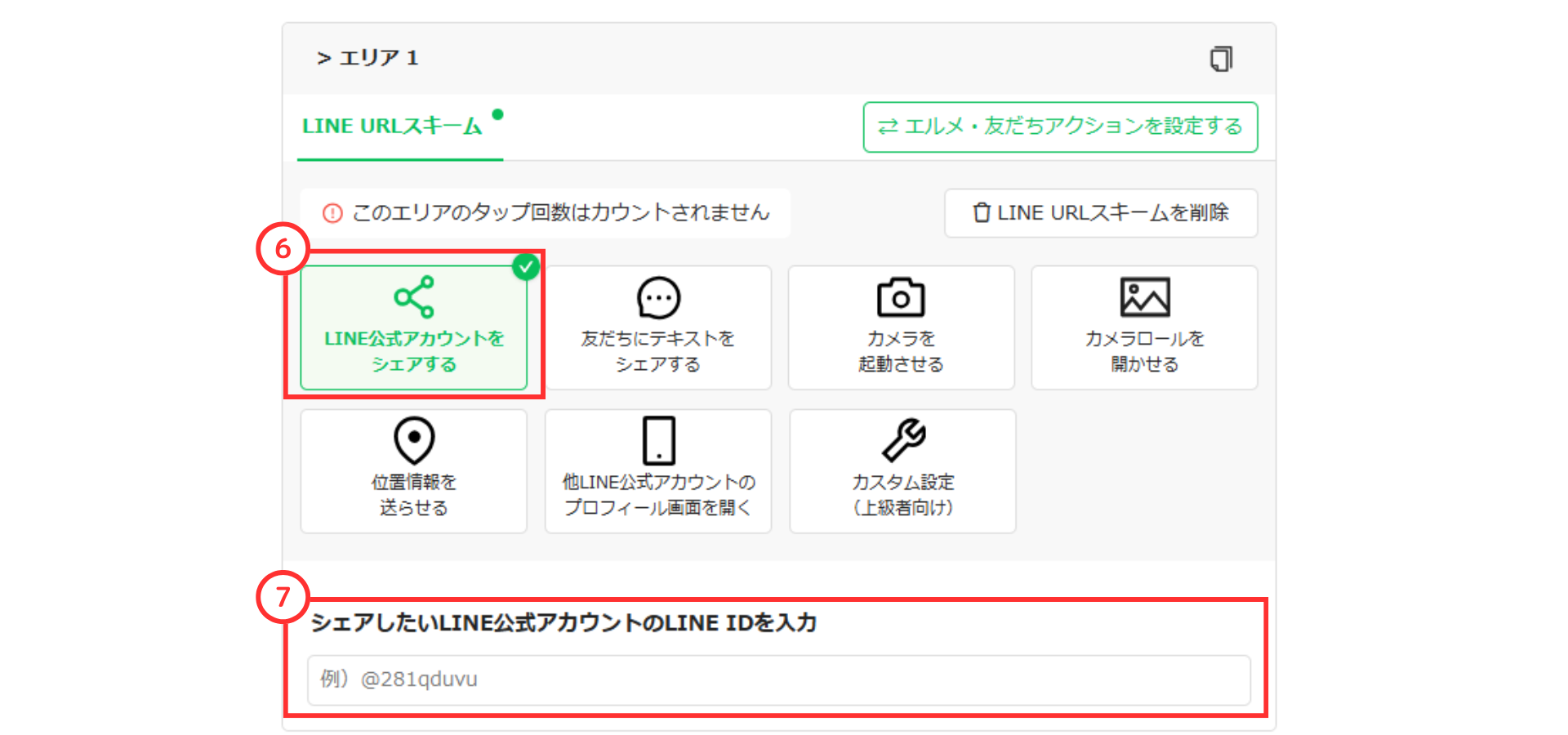This screenshot has height=735, width=1568.
Task: Pick the open camera roll action
Action: click(x=1143, y=327)
